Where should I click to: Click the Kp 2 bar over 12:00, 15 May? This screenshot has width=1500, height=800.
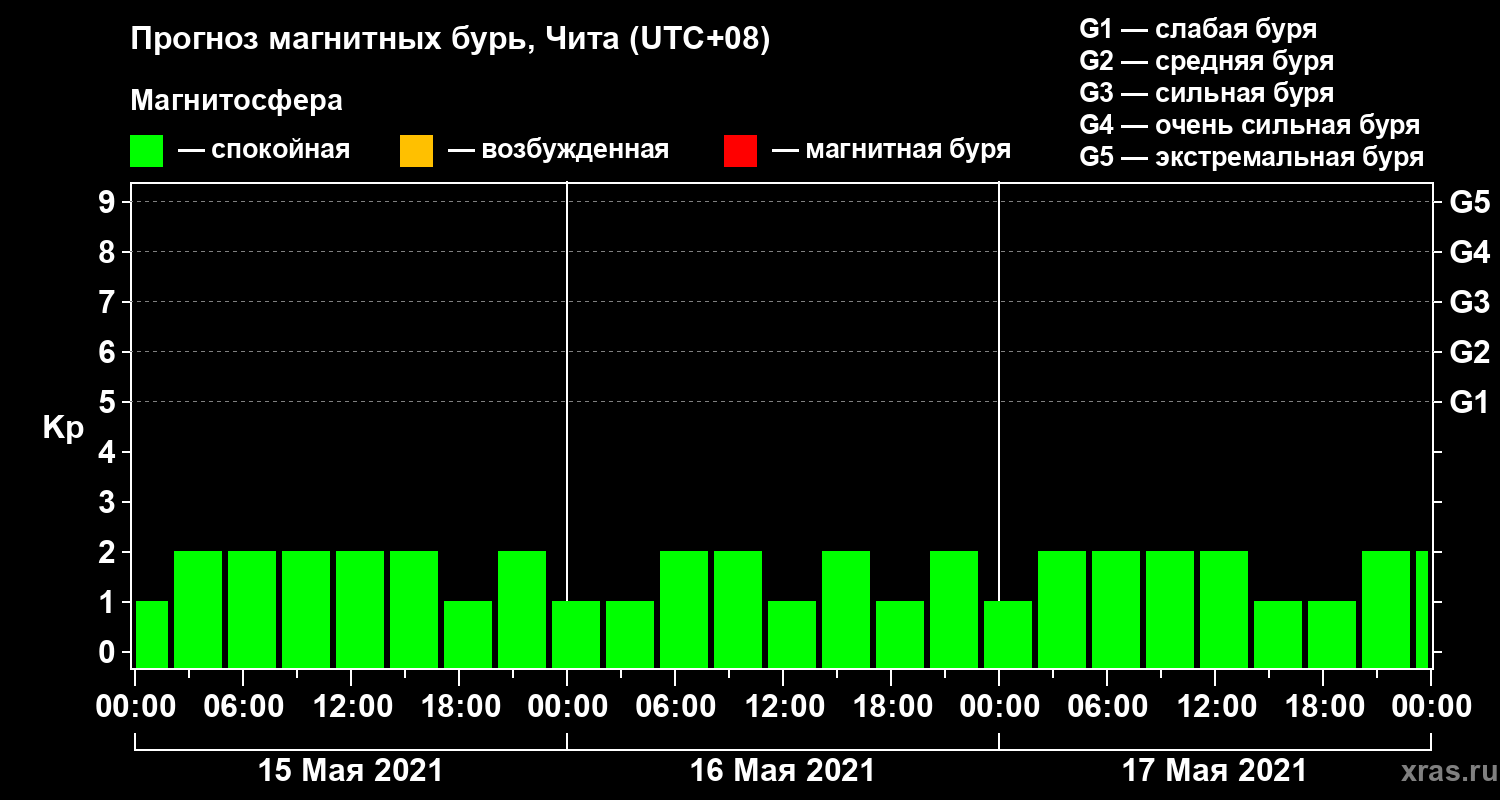360,609
